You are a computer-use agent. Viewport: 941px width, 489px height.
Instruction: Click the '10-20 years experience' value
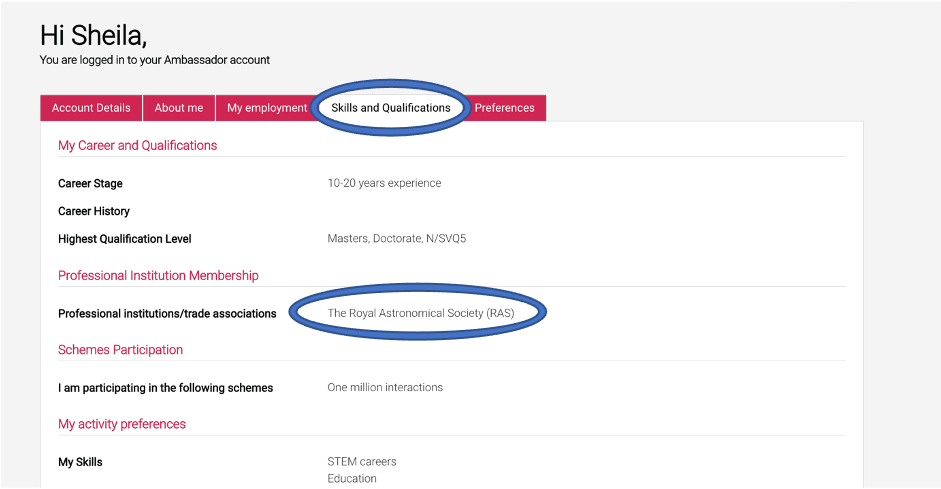(384, 183)
